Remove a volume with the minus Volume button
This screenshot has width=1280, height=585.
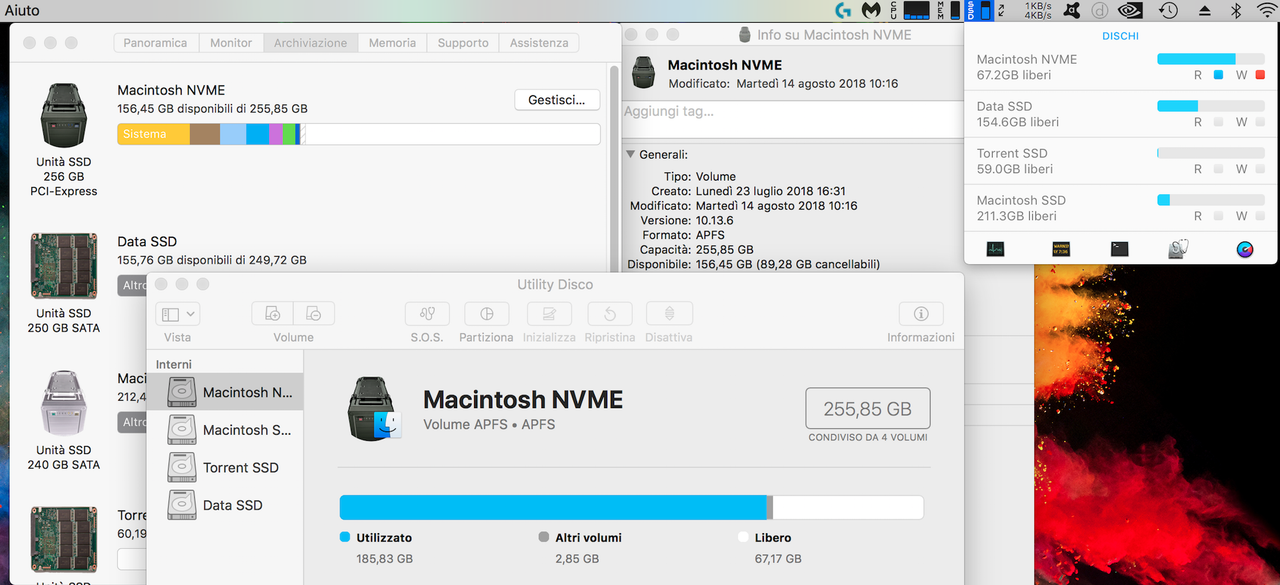pos(314,313)
